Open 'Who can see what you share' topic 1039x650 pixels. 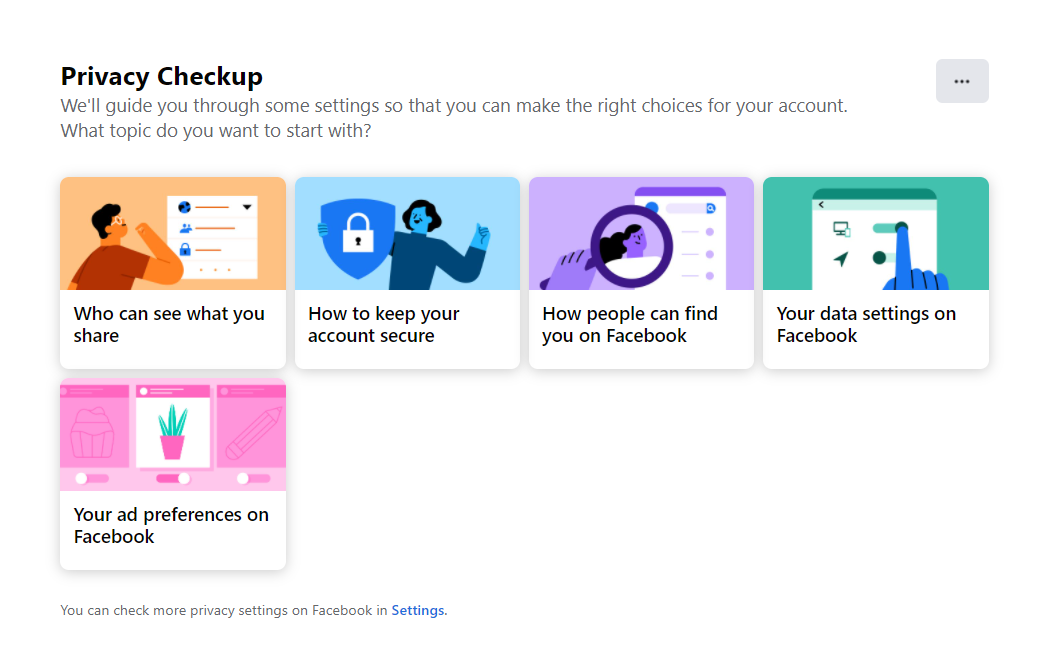tap(169, 325)
